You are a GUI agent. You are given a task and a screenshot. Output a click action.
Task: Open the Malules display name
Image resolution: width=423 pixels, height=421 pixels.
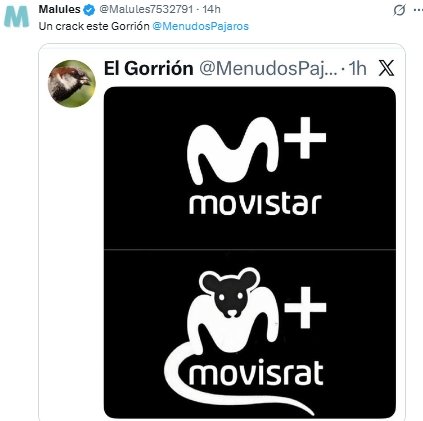click(60, 9)
